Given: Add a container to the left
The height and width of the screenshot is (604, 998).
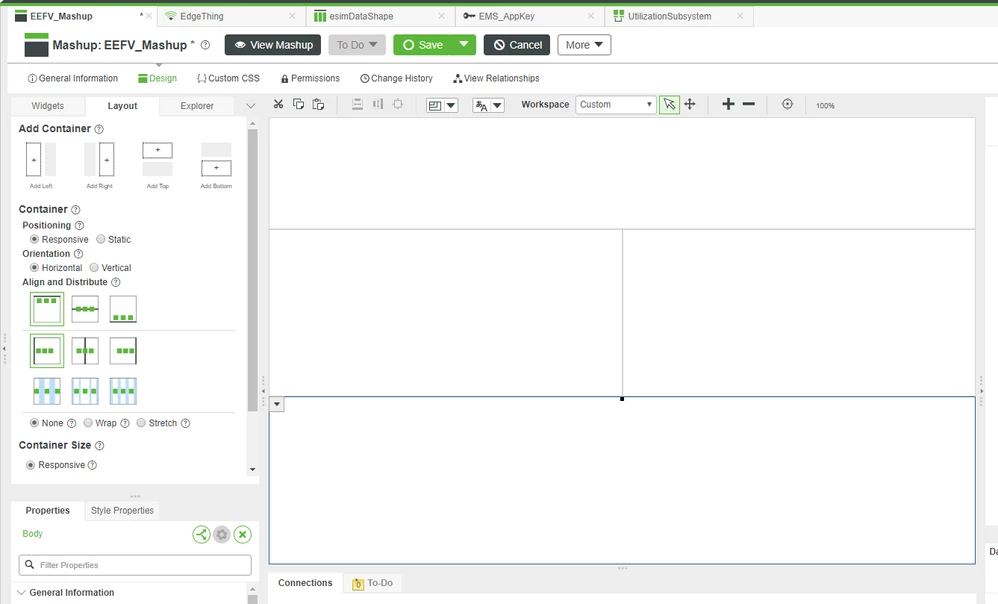Looking at the screenshot, I should (41, 165).
